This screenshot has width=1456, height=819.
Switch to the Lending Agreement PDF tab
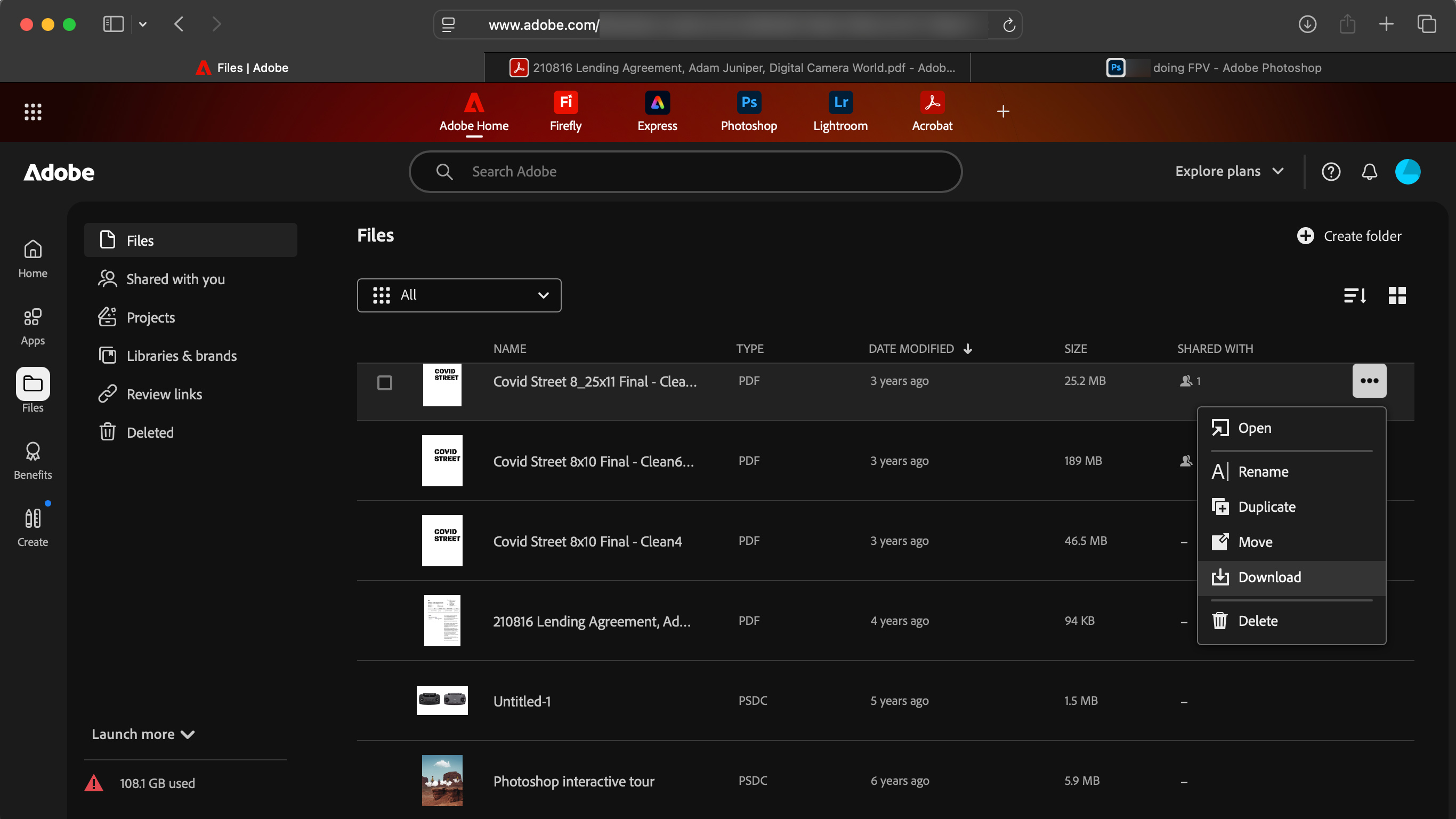pos(727,68)
